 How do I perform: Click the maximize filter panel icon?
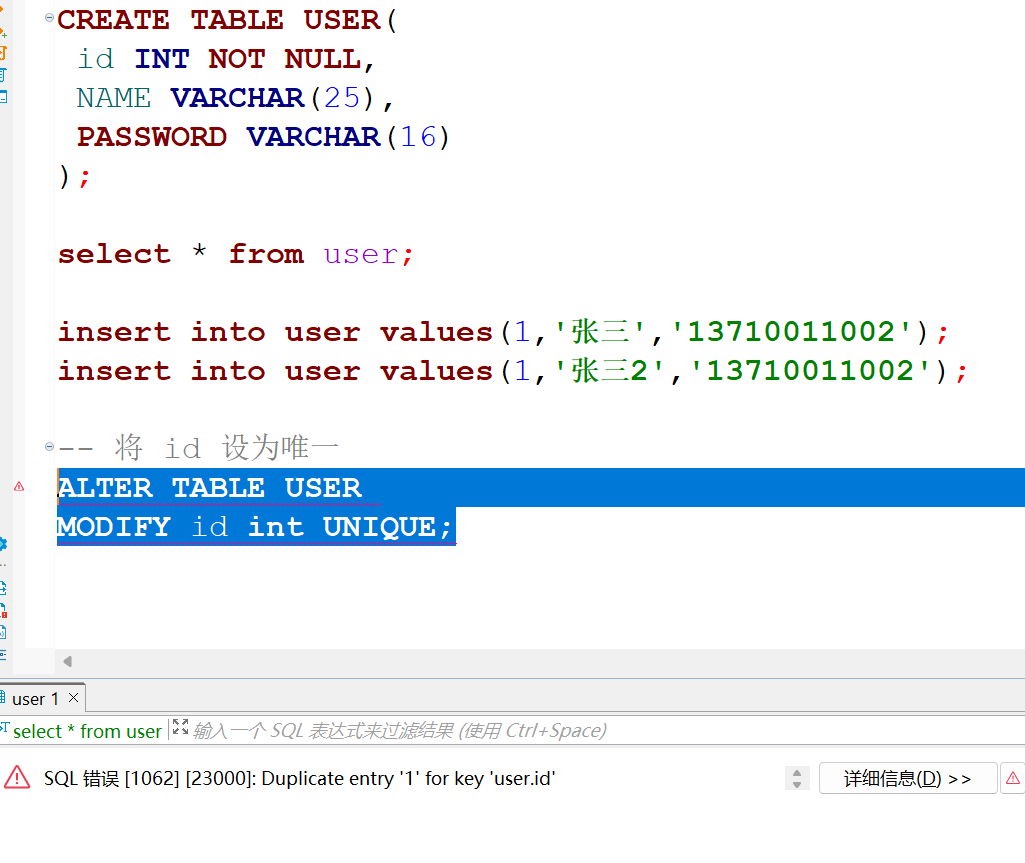pos(180,727)
